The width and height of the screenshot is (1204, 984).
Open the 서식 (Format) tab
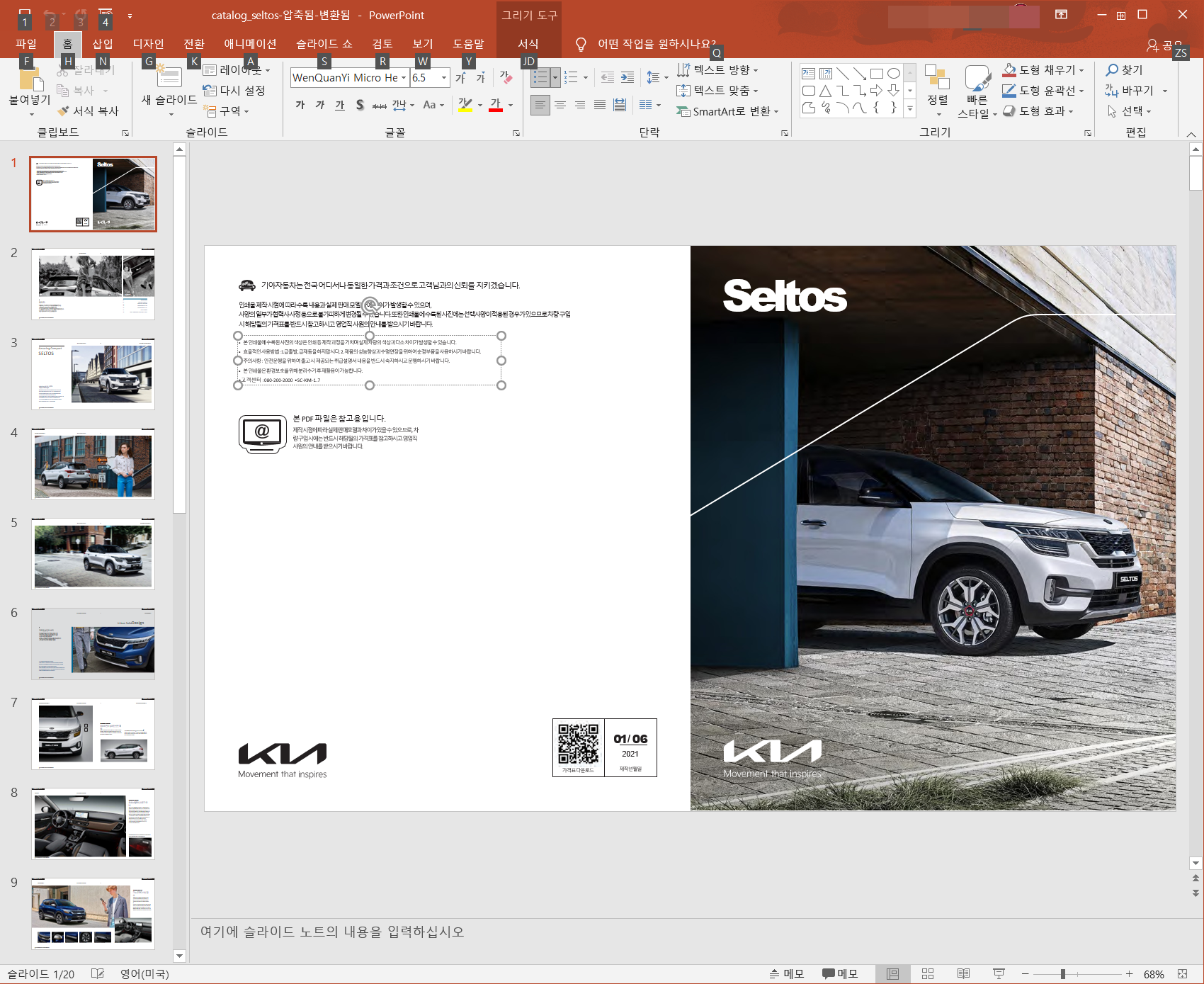pyautogui.click(x=528, y=44)
